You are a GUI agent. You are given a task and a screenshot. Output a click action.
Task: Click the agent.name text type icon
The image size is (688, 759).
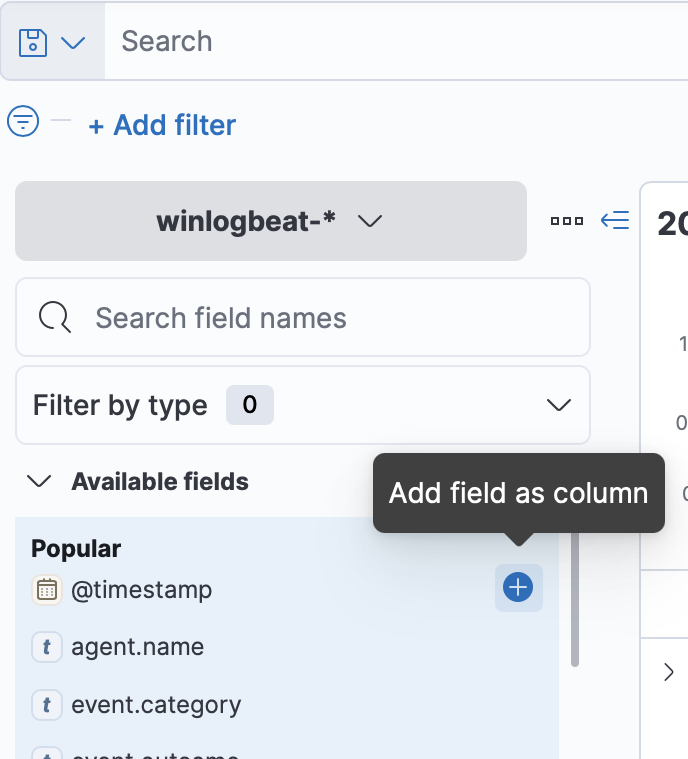tap(47, 647)
